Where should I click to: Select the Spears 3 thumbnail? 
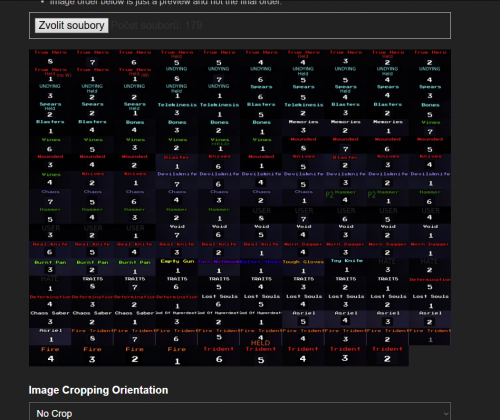pyautogui.click(x=430, y=93)
